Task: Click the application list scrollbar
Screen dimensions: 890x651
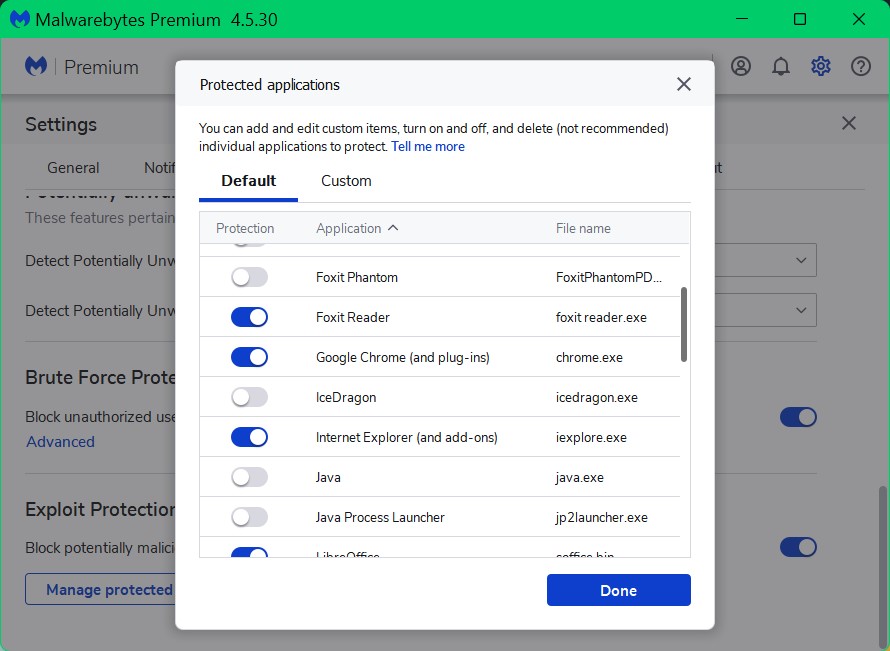Action: [x=684, y=325]
